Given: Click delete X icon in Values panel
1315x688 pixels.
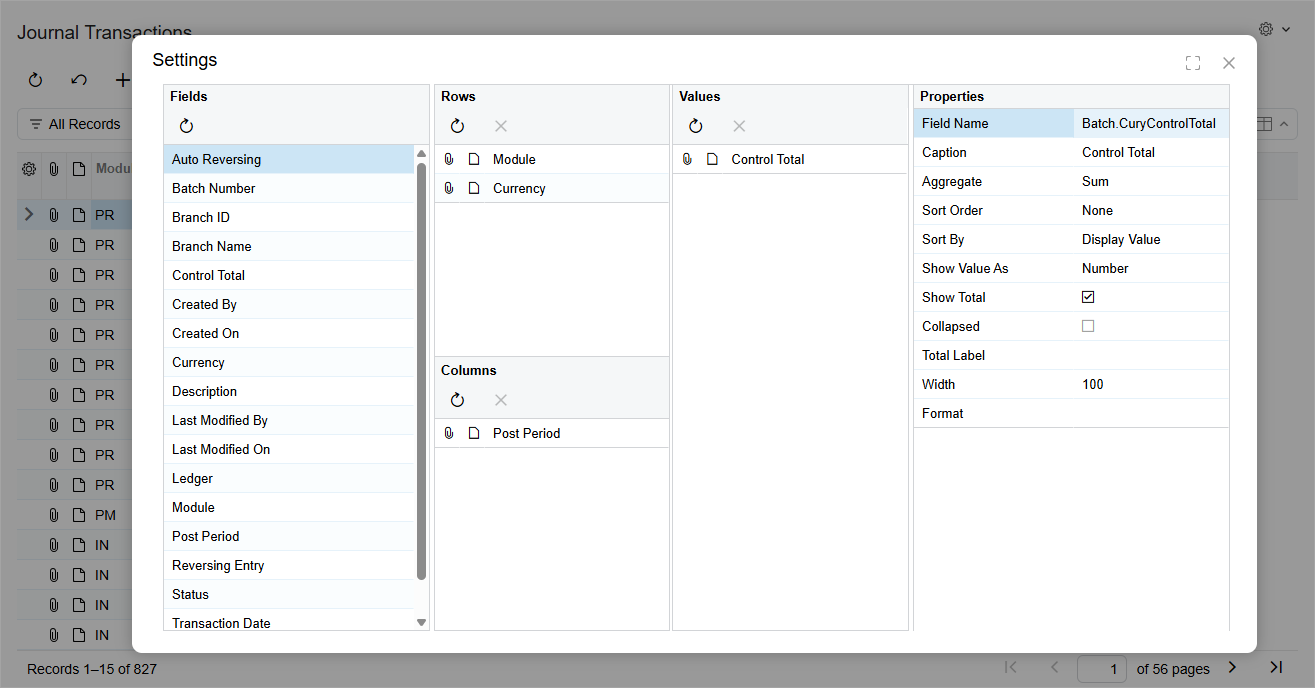Looking at the screenshot, I should point(739,126).
